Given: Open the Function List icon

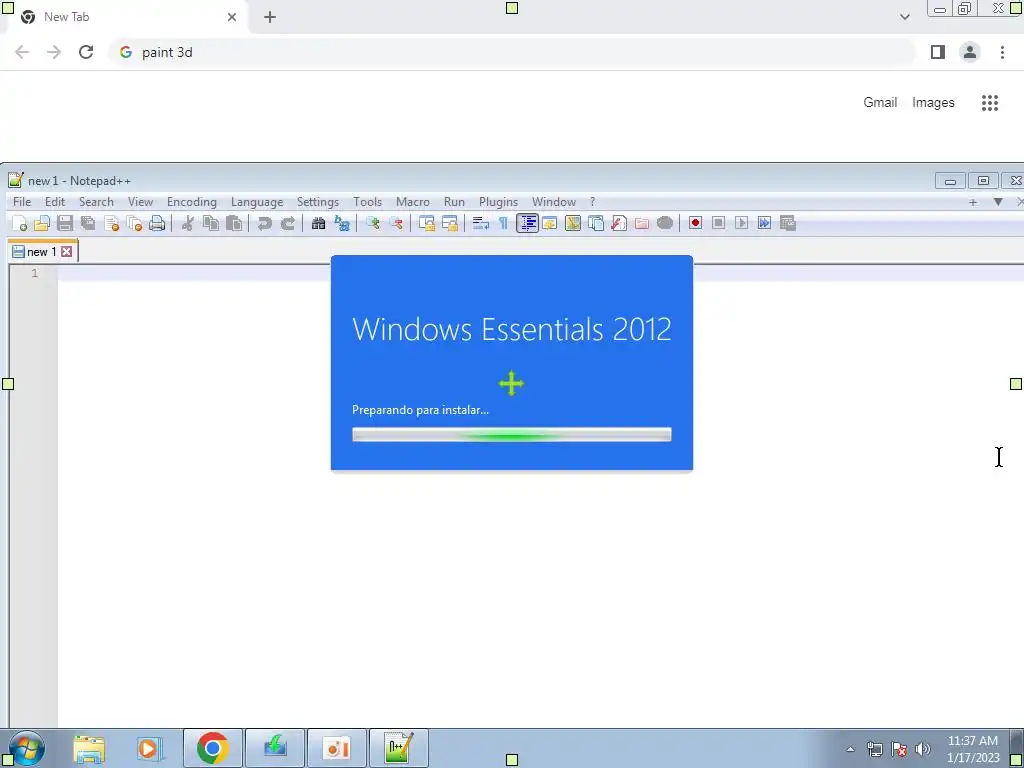Looking at the screenshot, I should 618,223.
